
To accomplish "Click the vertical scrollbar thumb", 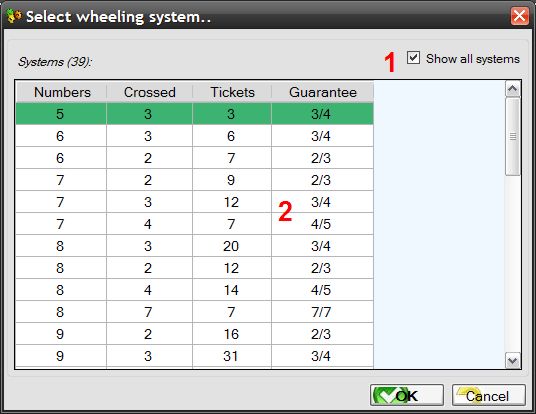I will [x=512, y=137].
